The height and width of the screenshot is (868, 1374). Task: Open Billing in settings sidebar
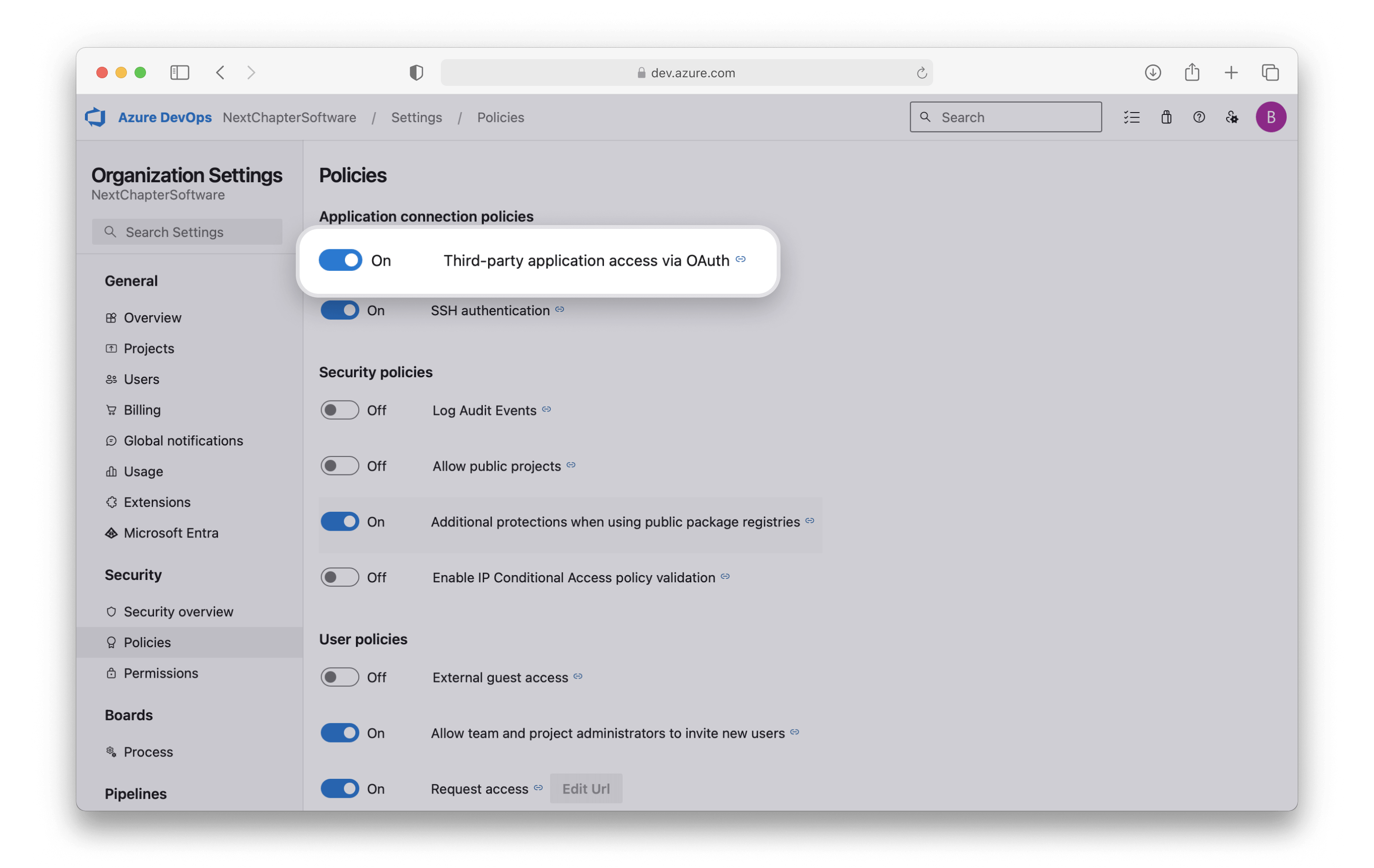pyautogui.click(x=189, y=410)
